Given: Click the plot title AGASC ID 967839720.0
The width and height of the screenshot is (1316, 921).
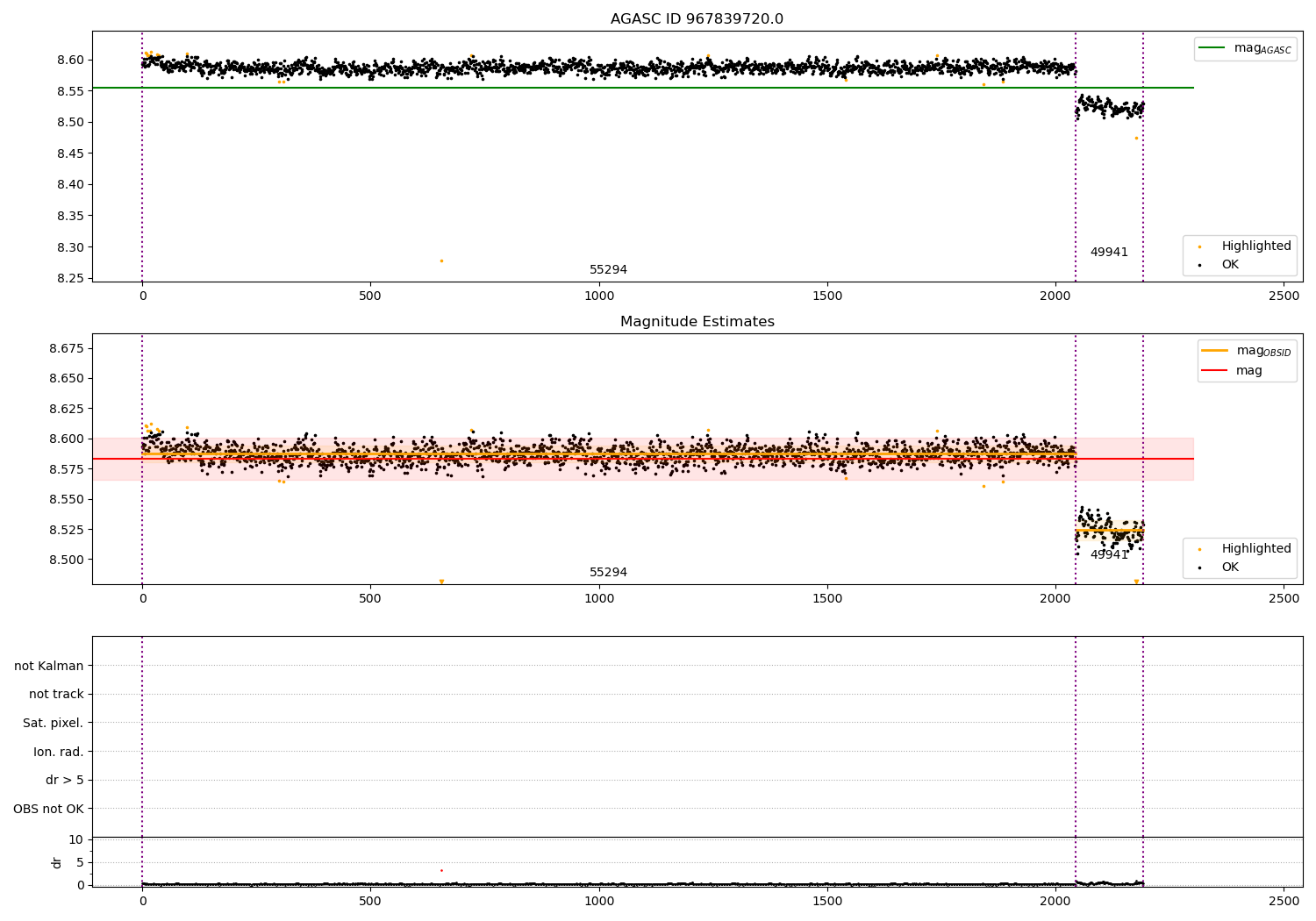Looking at the screenshot, I should (697, 19).
